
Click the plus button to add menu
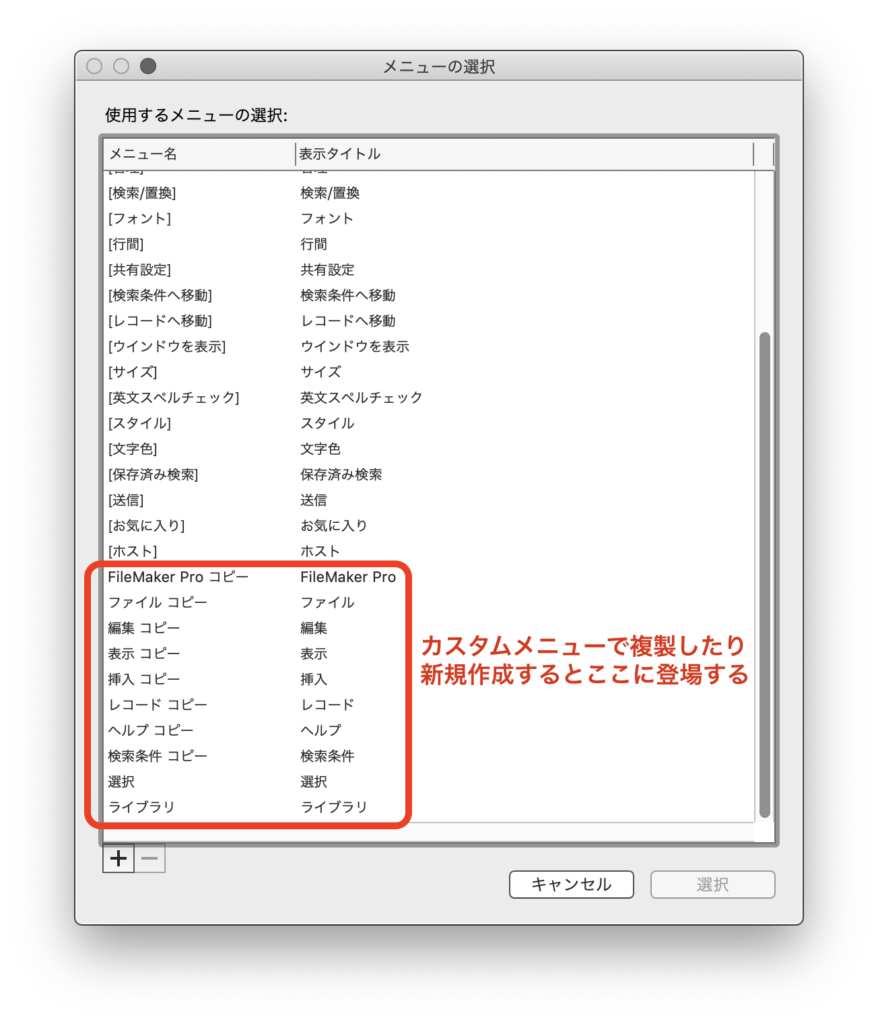coord(118,858)
